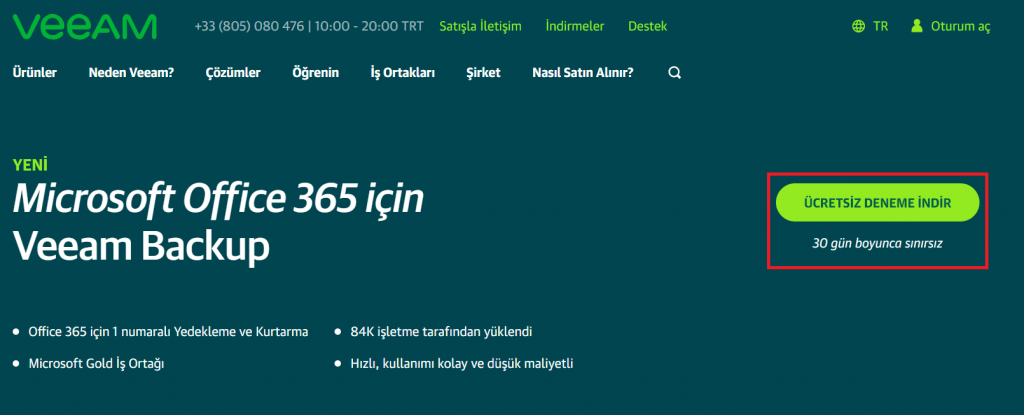Image resolution: width=1024 pixels, height=415 pixels.
Task: Click the Microsoft Office 365 için headline
Action: tap(219, 200)
